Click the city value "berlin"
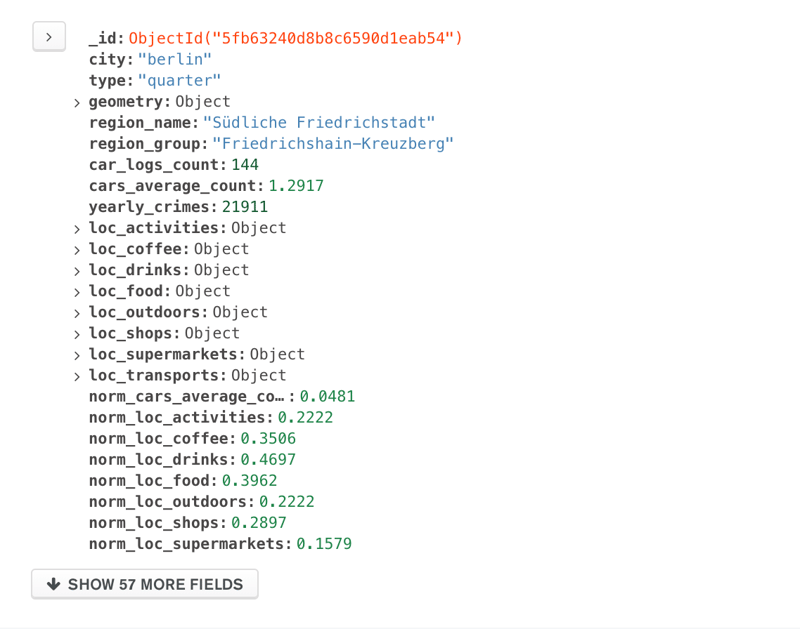 175,59
